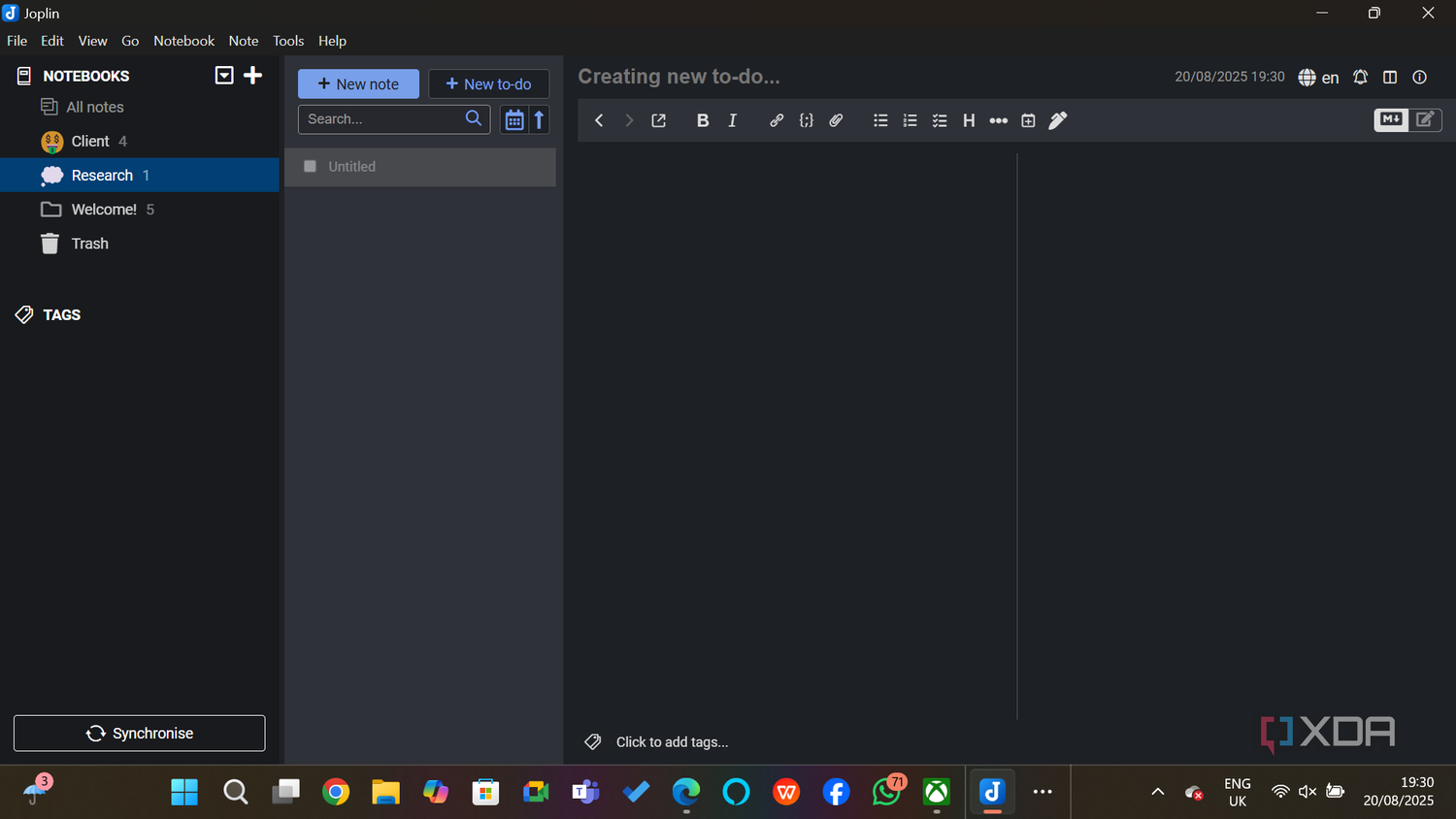Go forward to the next note
The height and width of the screenshot is (819, 1456).
(x=629, y=120)
